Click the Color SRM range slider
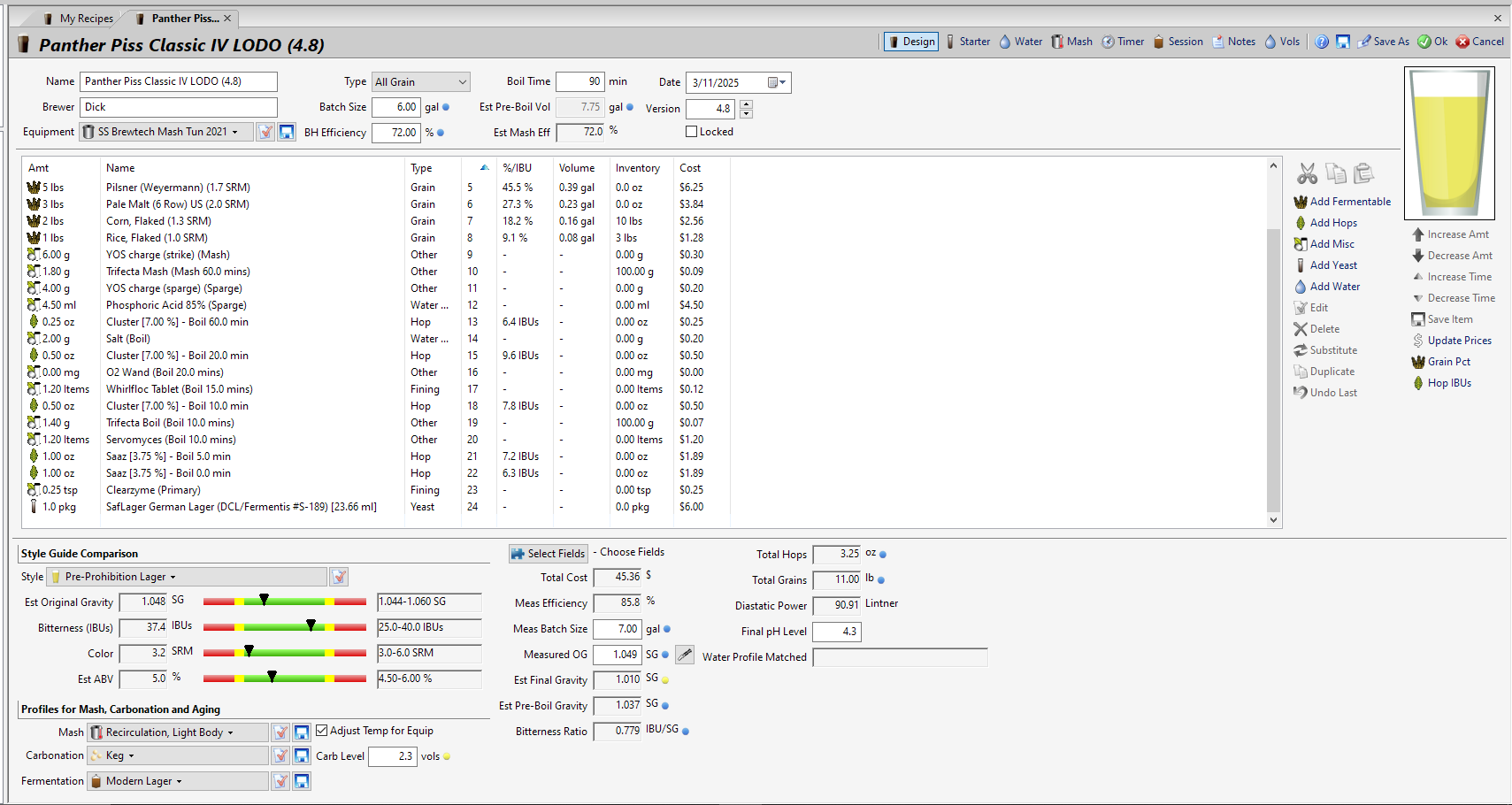Viewport: 1512px width, 805px height. [285, 653]
